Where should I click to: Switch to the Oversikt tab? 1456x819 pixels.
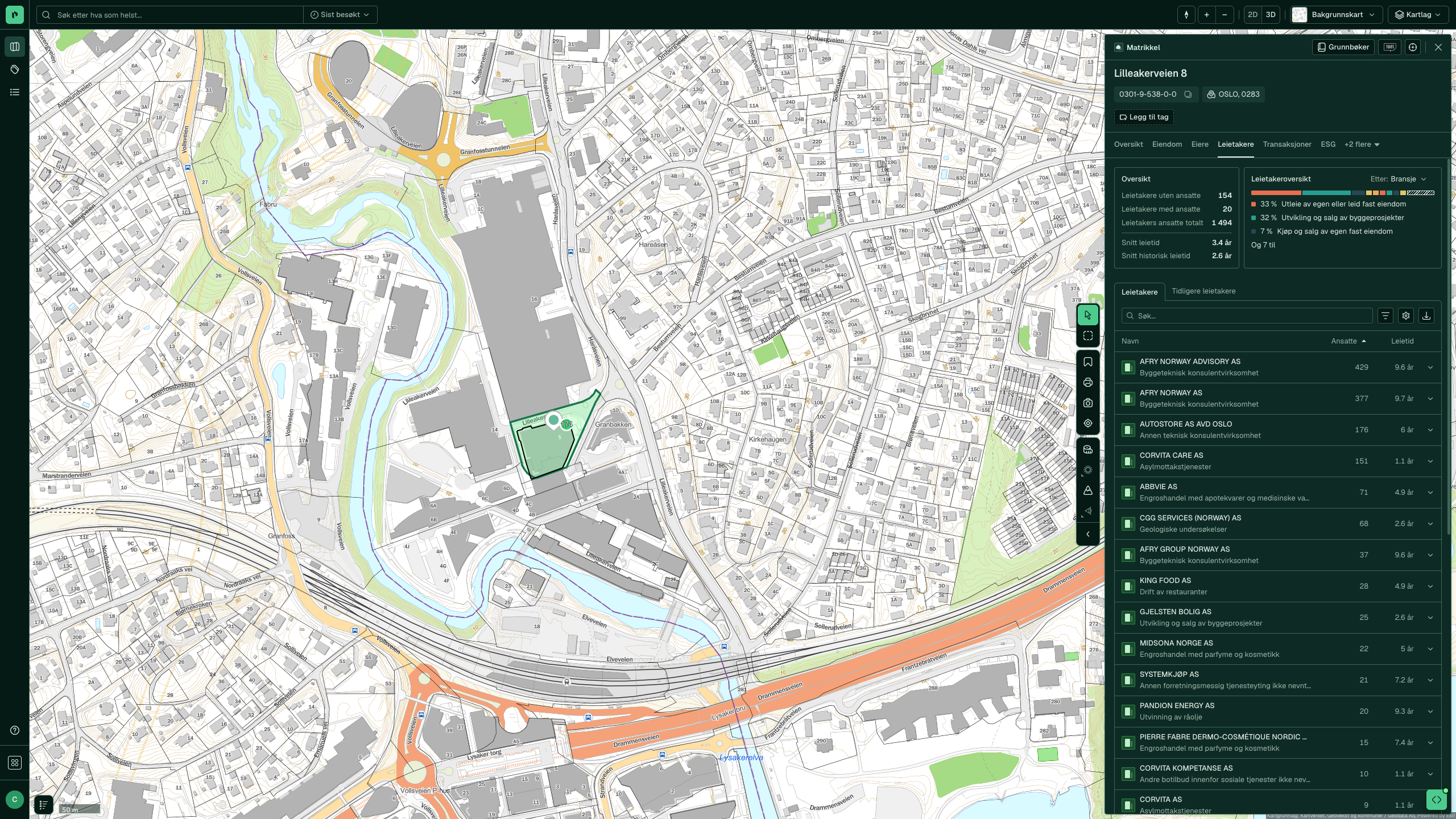pos(1128,144)
